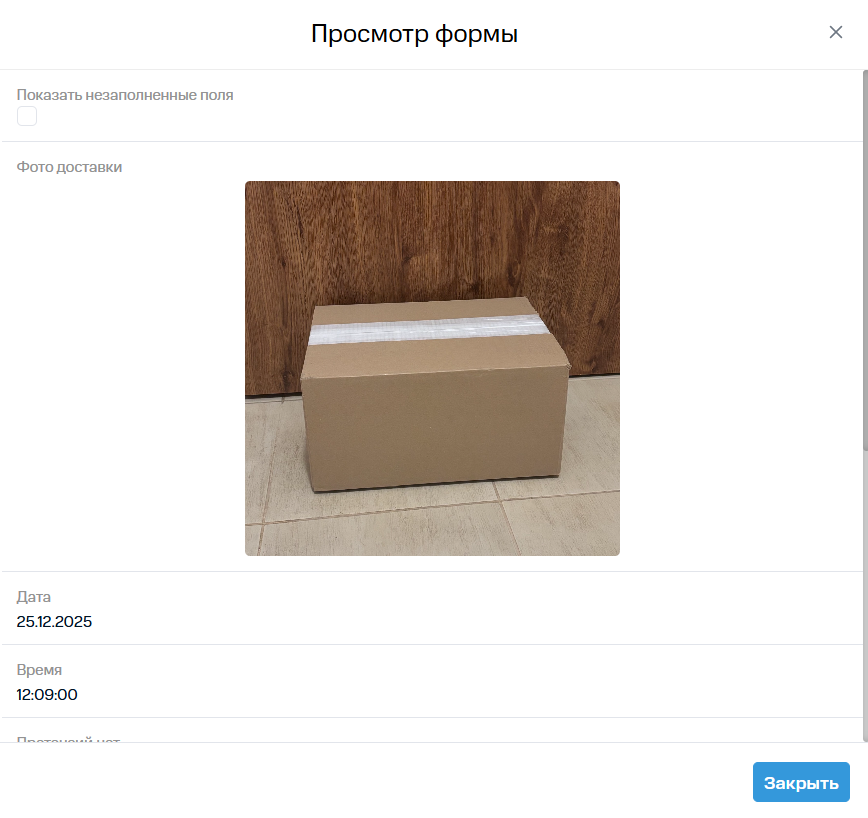Select the time value 12:09:00
Screen dimensions: 868x818
click(47, 695)
